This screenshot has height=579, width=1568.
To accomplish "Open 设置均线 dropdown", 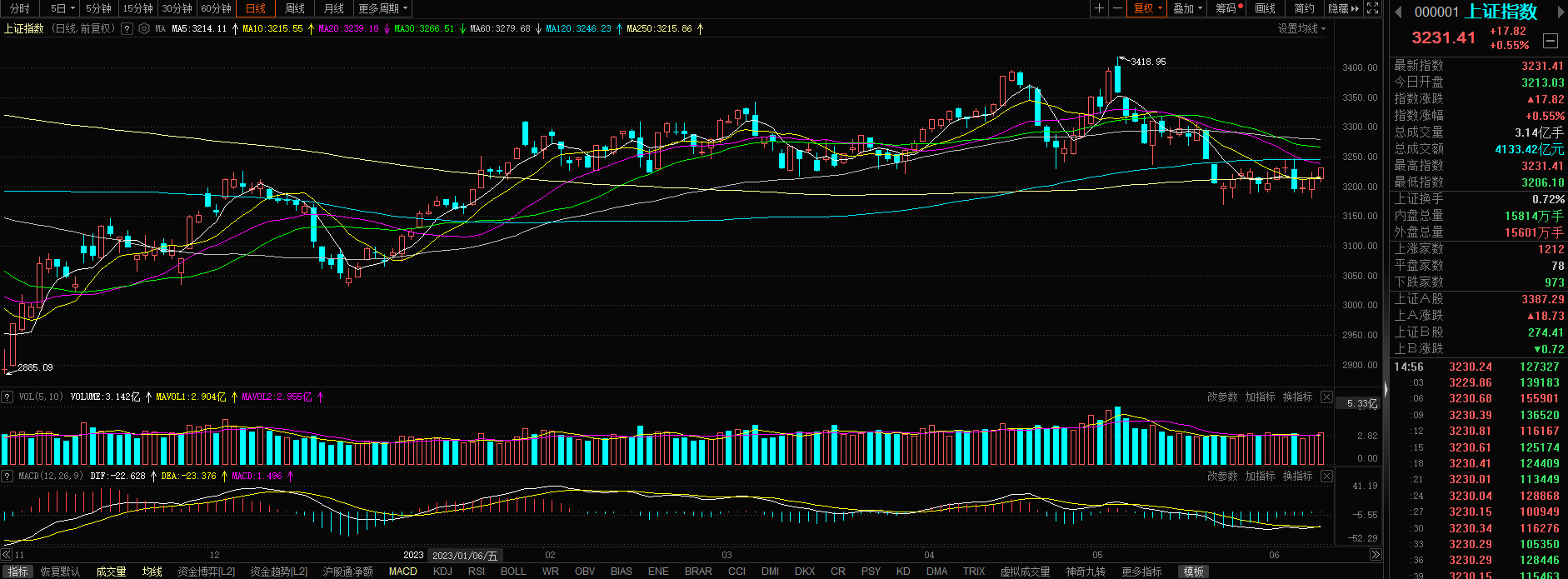I will point(1301,28).
